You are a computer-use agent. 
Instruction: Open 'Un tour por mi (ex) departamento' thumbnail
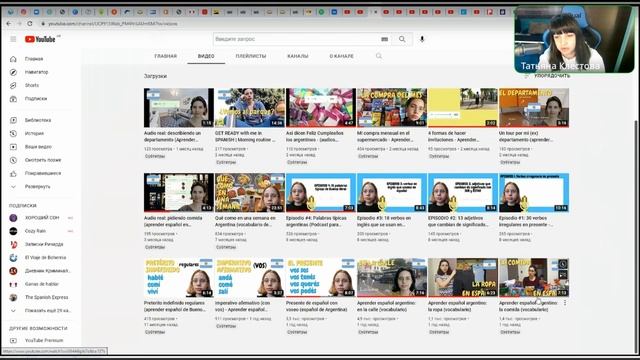534,108
